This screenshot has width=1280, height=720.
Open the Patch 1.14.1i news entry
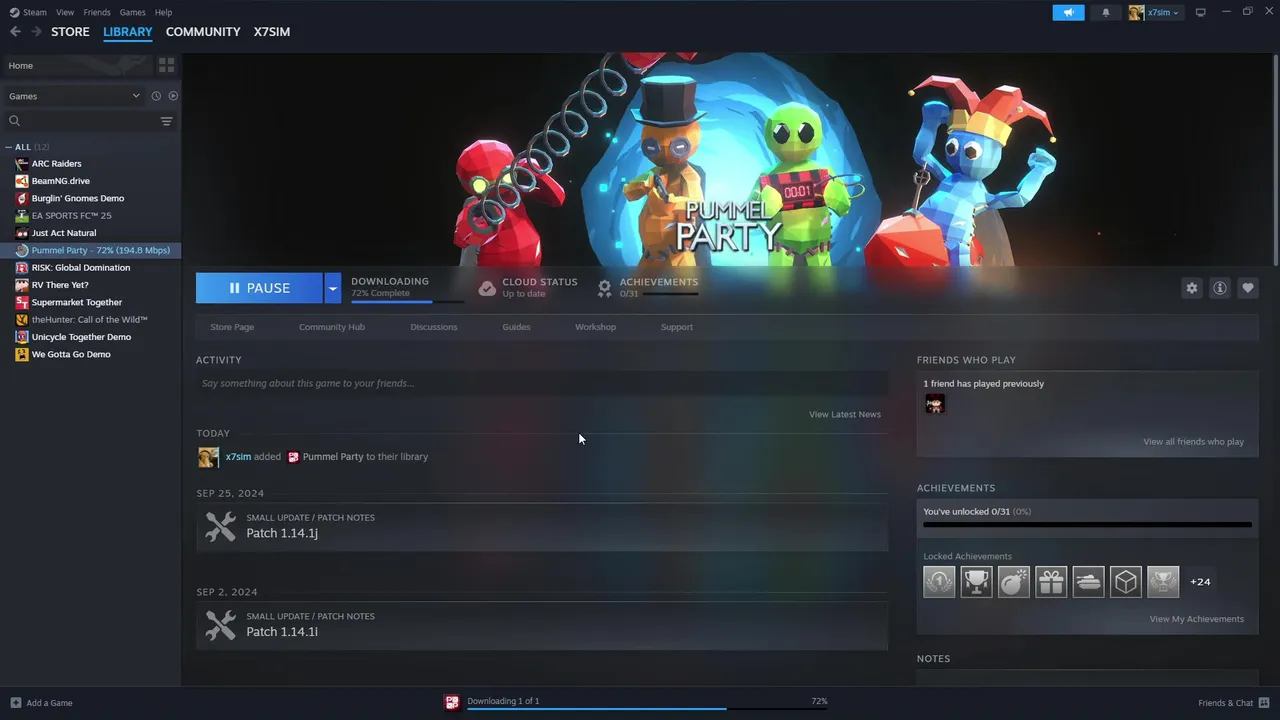coord(542,626)
